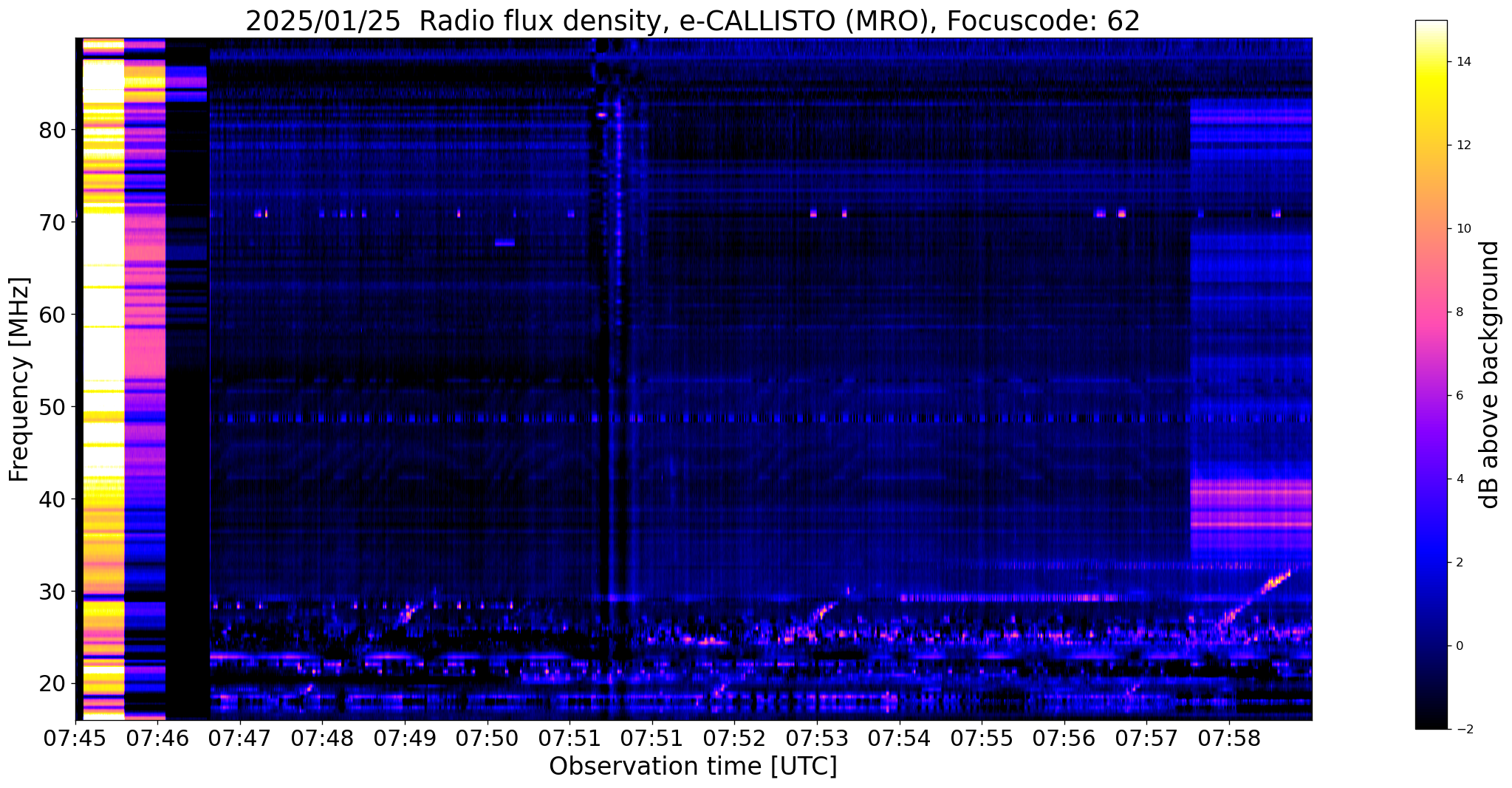Image resolution: width=1512 pixels, height=788 pixels.
Task: Click the colorbar tick label 4
Action: point(1459,479)
